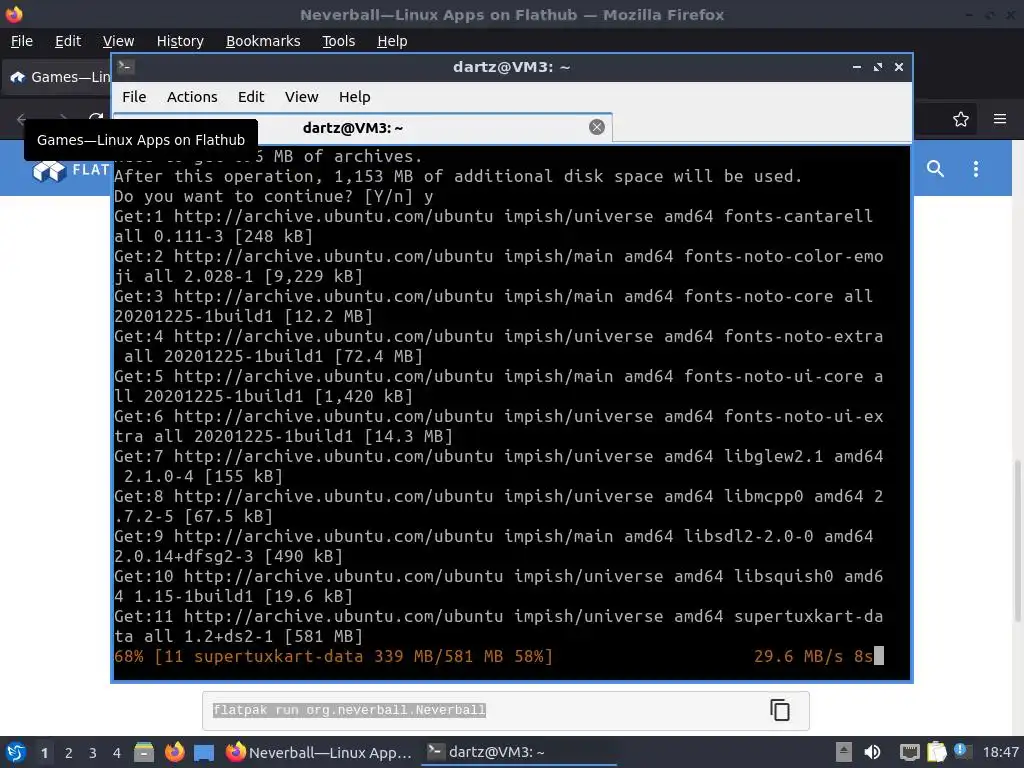Image resolution: width=1024 pixels, height=768 pixels.
Task: Click the download progress line for supertuxkart-data
Action: 333,656
